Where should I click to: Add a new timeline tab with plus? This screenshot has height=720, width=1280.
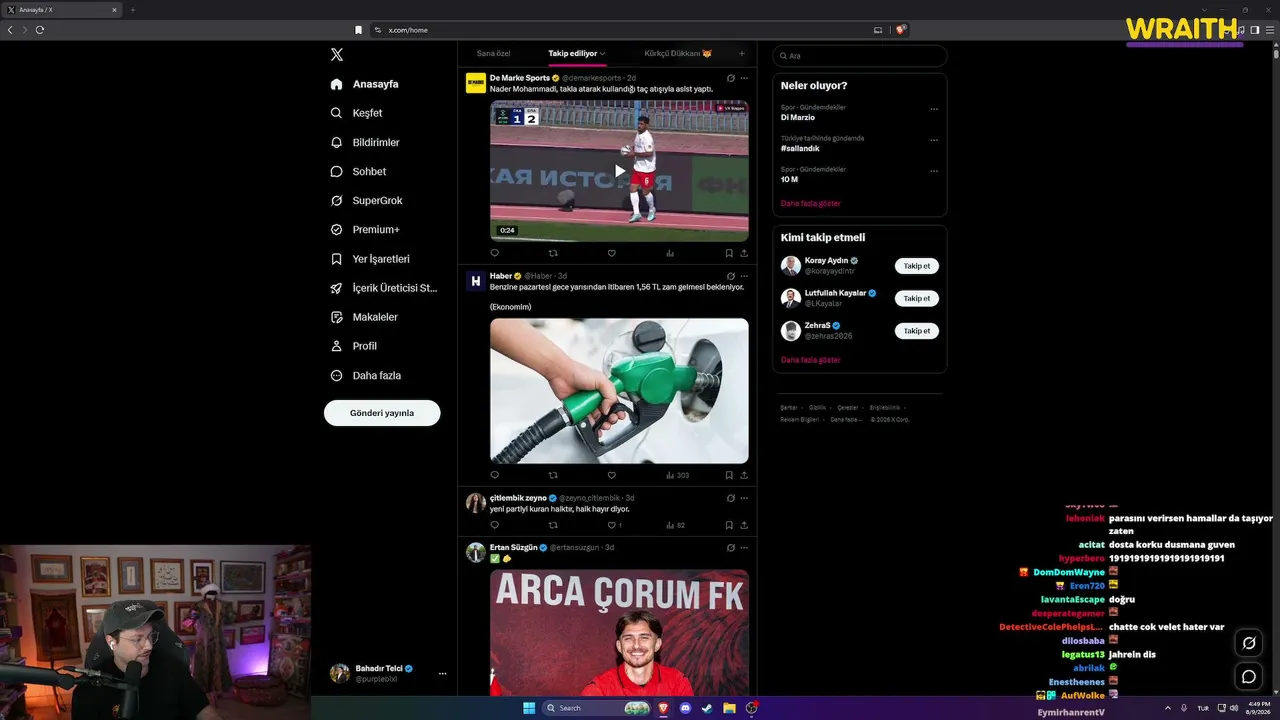pos(741,53)
